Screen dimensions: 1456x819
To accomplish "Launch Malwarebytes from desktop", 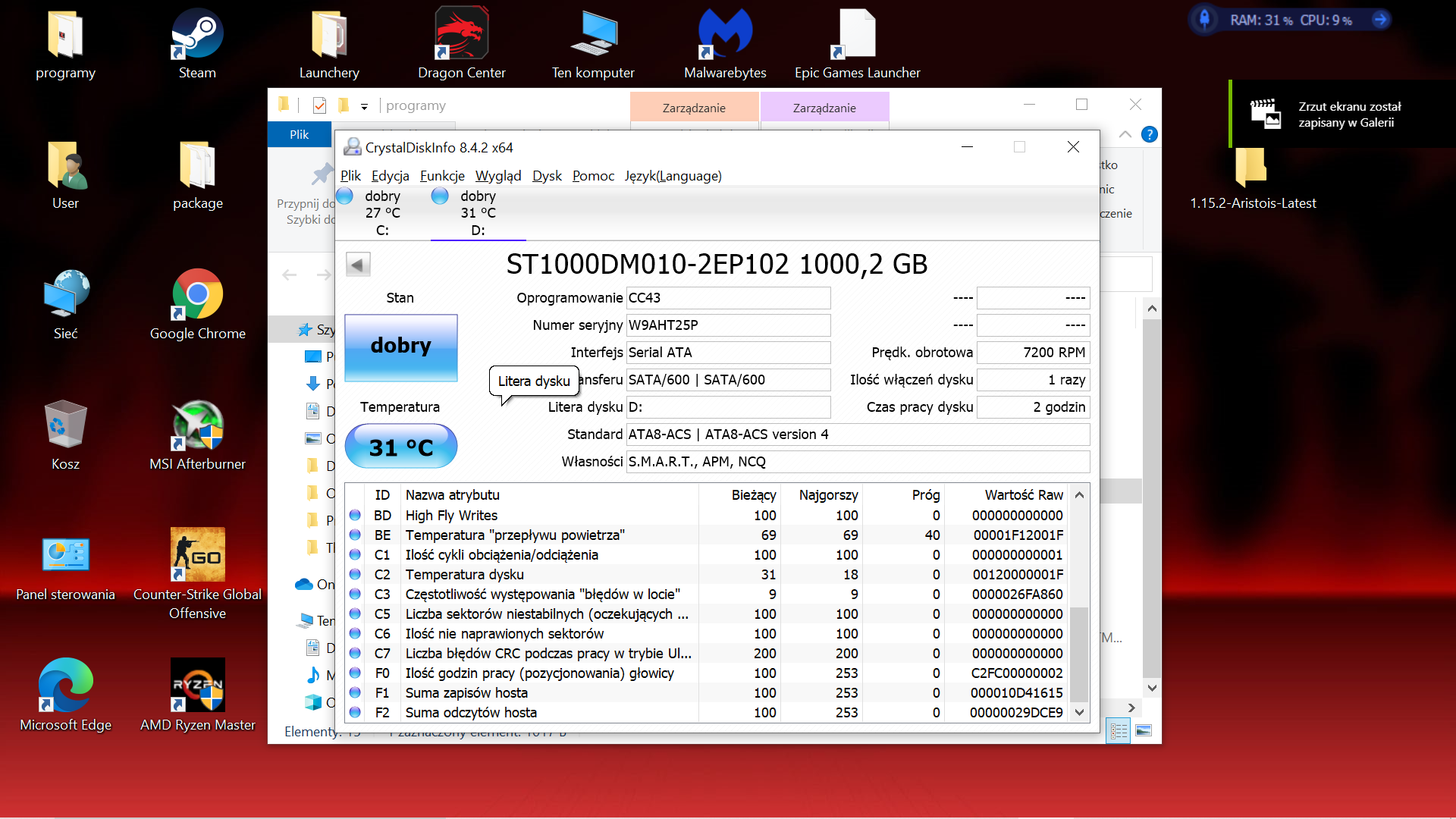I will point(725,44).
